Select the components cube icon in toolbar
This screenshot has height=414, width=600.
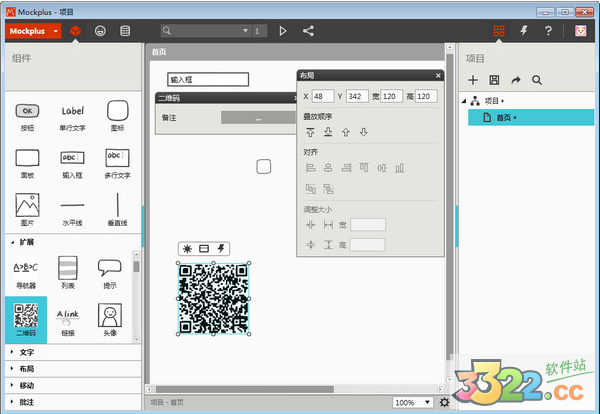[x=76, y=31]
